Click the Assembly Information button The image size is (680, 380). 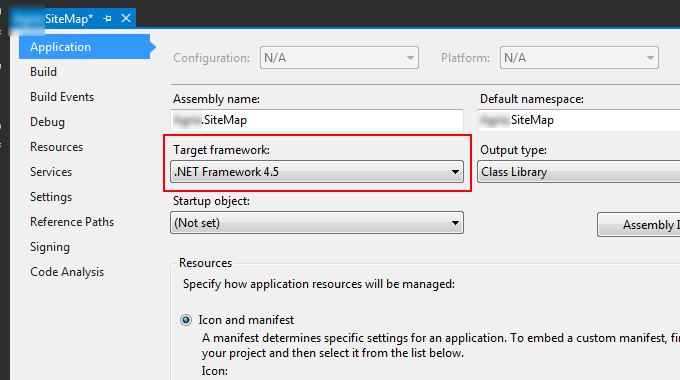tap(638, 224)
